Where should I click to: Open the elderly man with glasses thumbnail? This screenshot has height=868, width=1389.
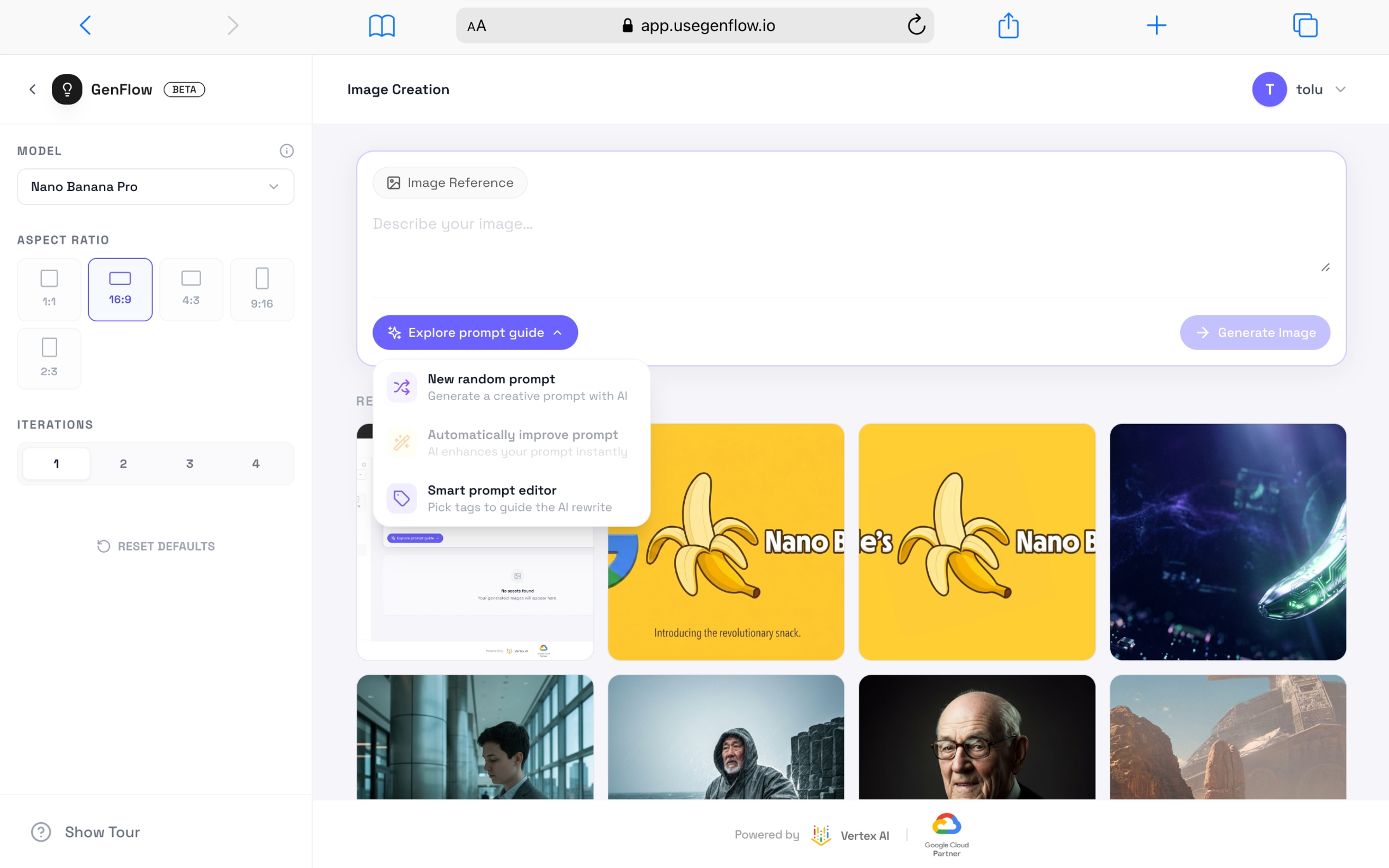(x=977, y=737)
